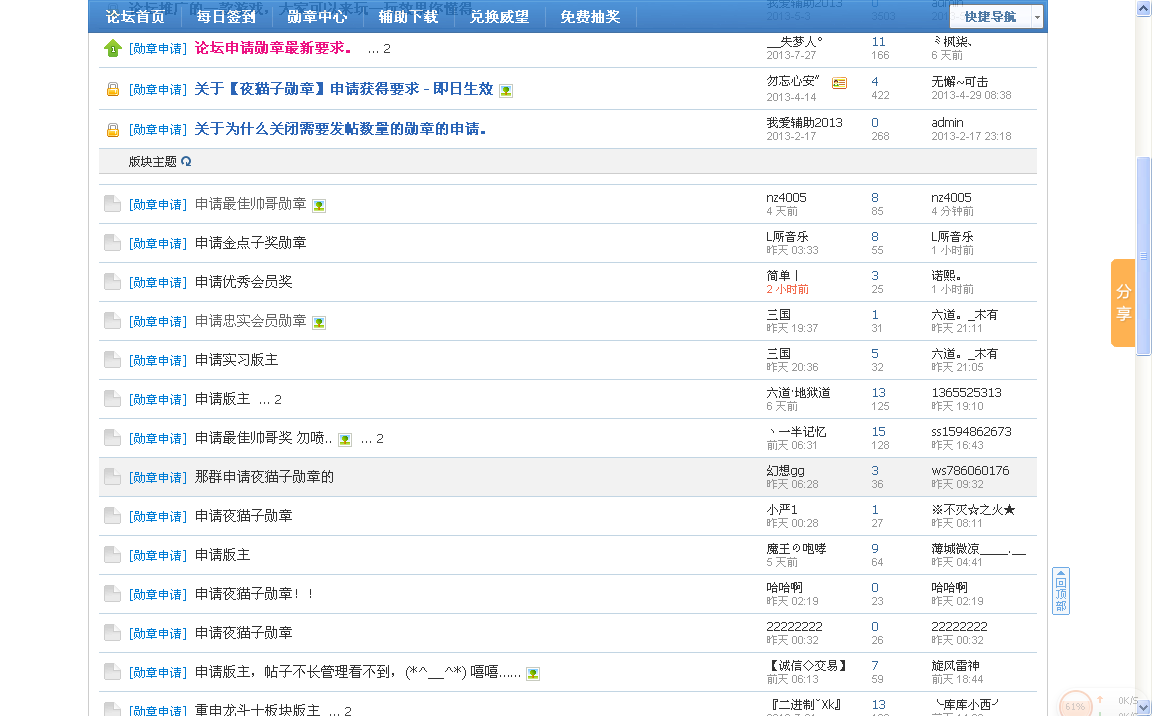The image size is (1152, 716).
Task: Click the orange 分享 side tab
Action: coord(1123,303)
